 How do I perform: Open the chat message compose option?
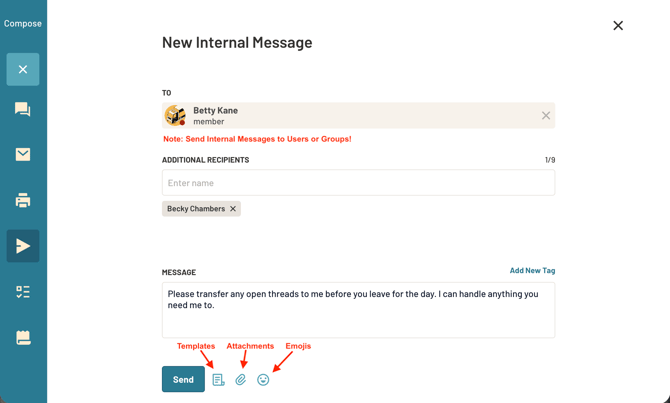coord(23,109)
